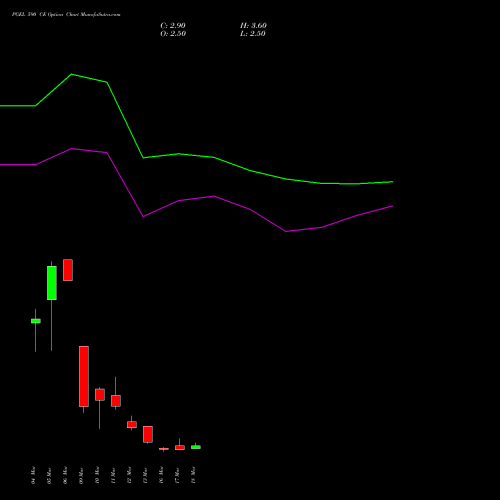500x500 pixels.
Task: Click the open value O: 2.50
Action: coord(173,34)
